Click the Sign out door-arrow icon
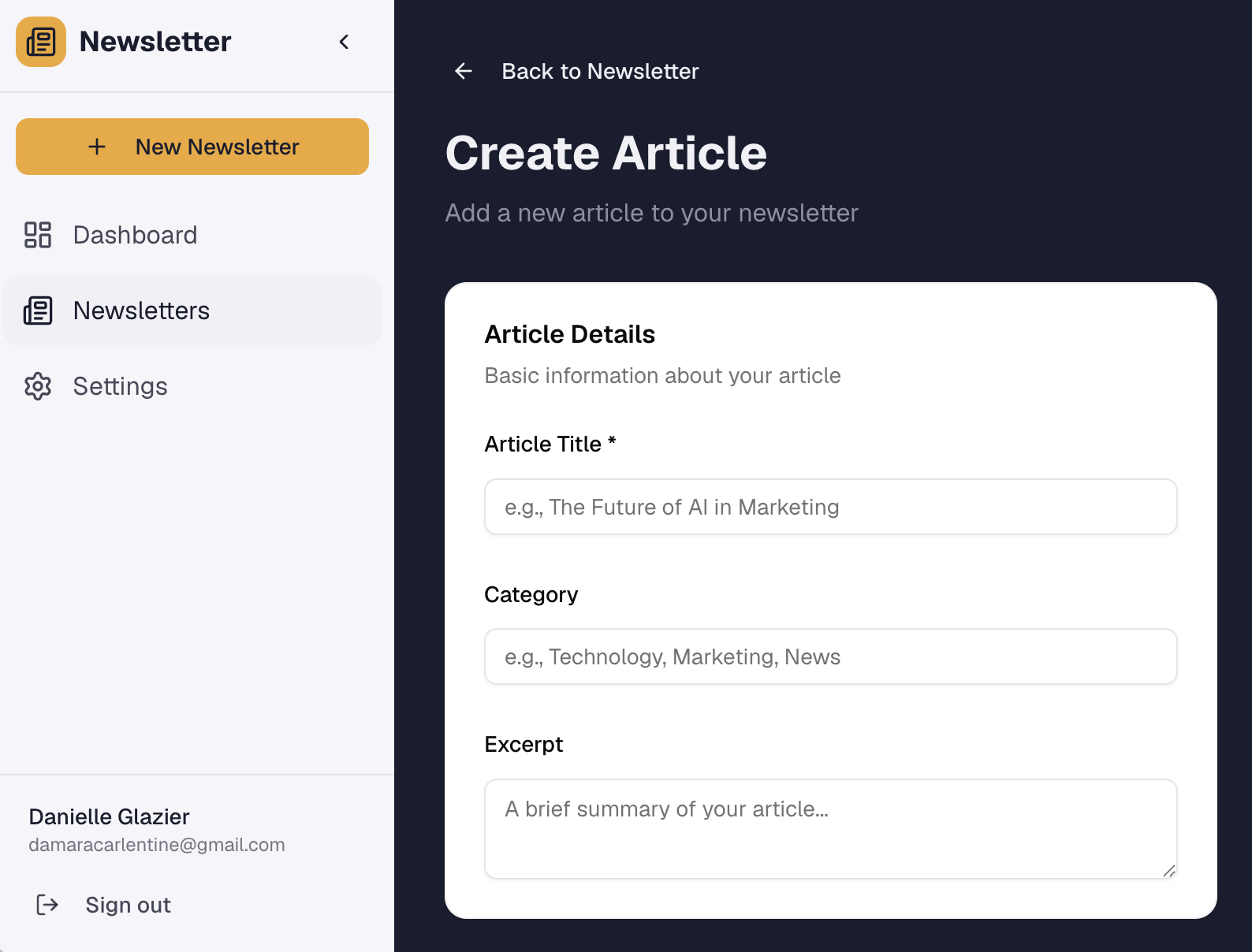This screenshot has height=952, width=1252. point(48,905)
